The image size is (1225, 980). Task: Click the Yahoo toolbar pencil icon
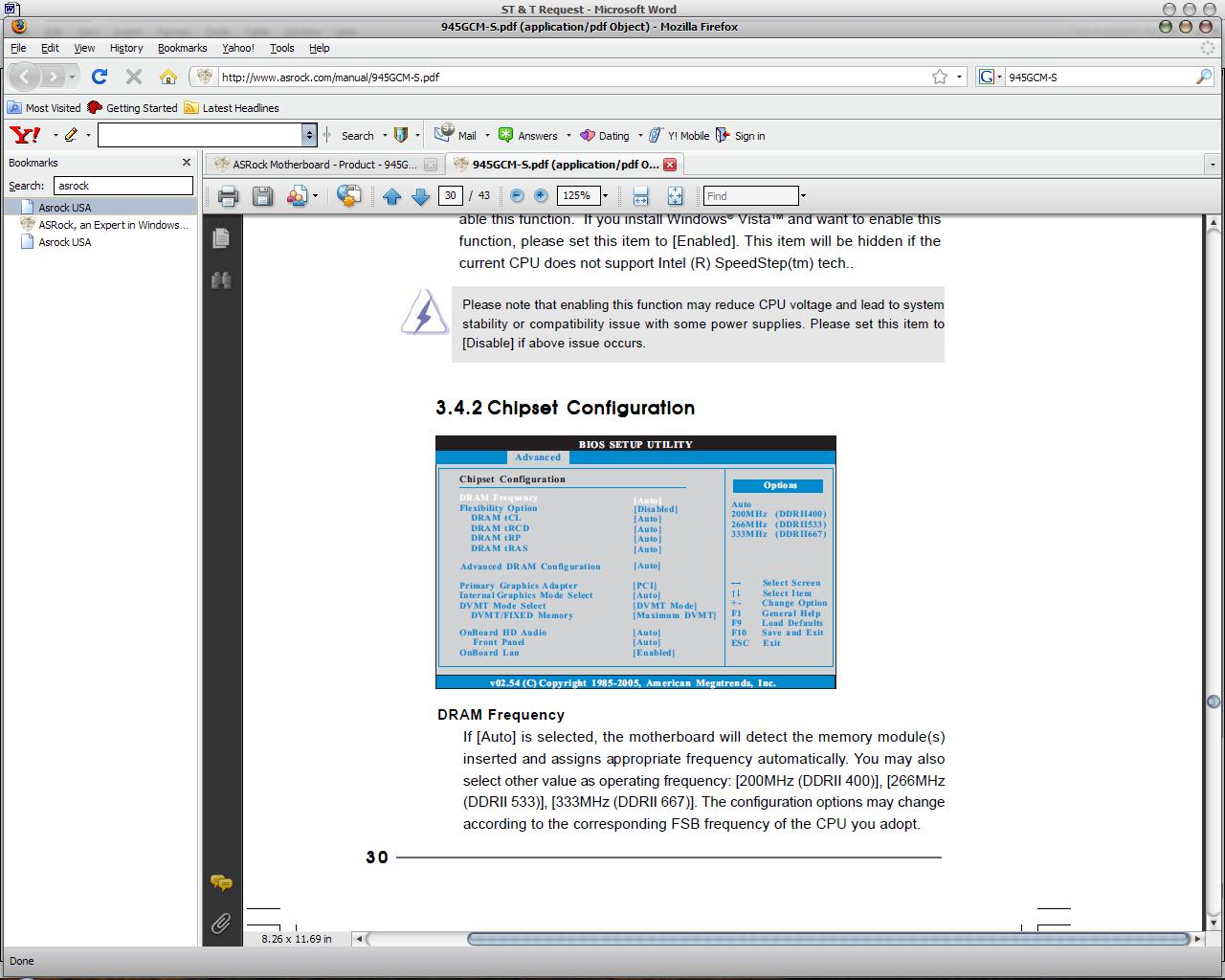point(72,135)
